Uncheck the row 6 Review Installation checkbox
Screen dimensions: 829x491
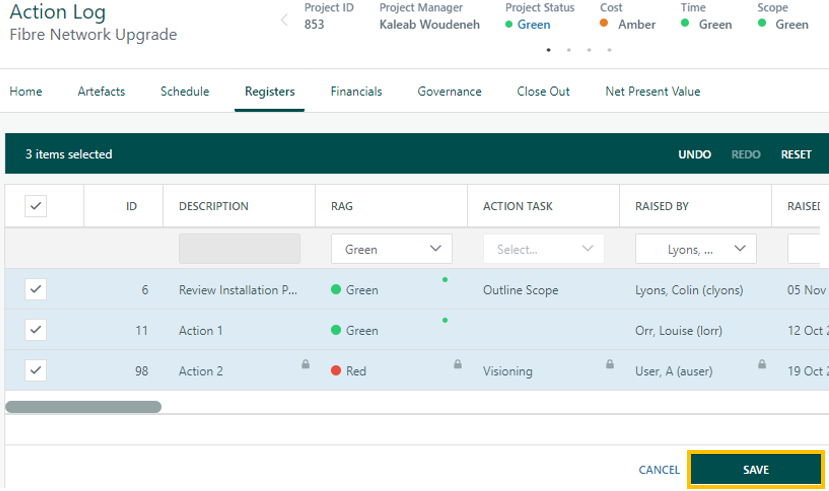(x=35, y=289)
